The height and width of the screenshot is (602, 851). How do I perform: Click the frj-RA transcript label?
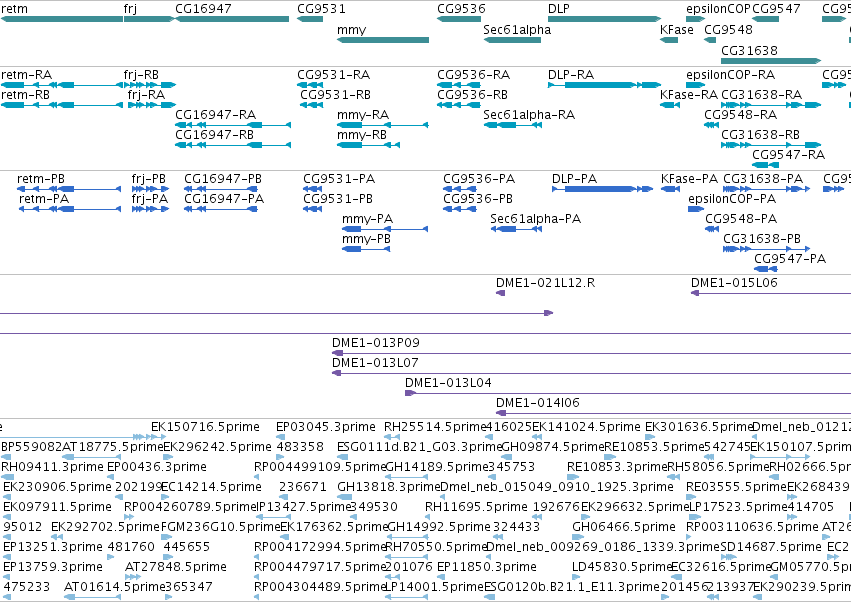(x=146, y=94)
